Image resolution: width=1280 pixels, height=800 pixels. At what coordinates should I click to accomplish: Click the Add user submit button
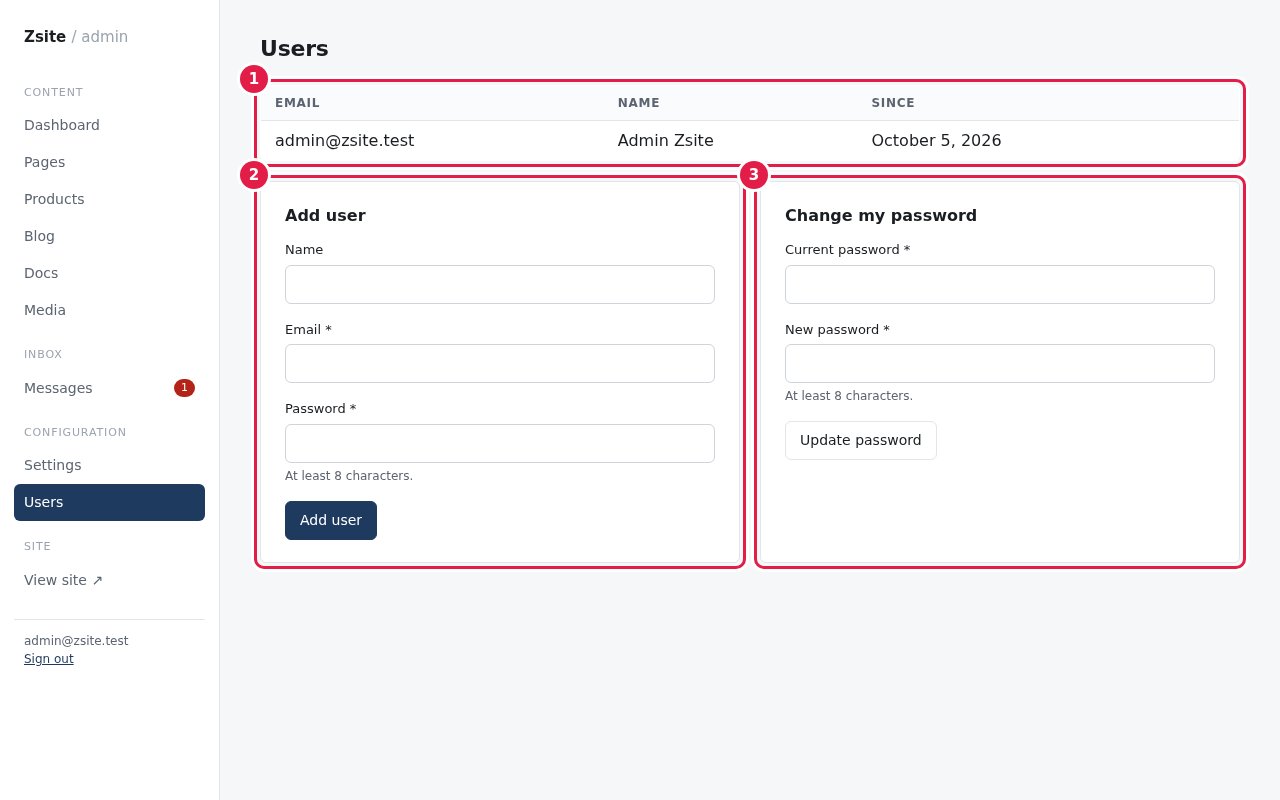click(x=331, y=520)
